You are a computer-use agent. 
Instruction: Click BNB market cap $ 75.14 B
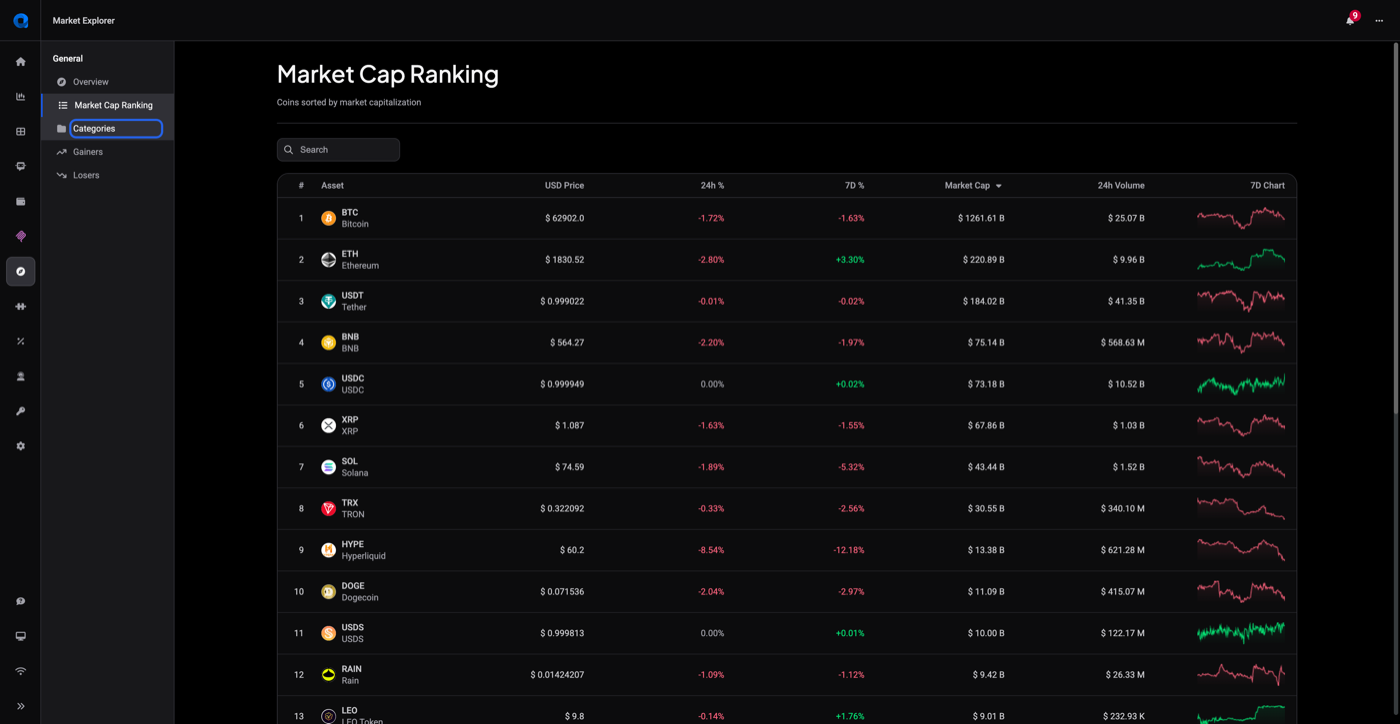pos(986,343)
